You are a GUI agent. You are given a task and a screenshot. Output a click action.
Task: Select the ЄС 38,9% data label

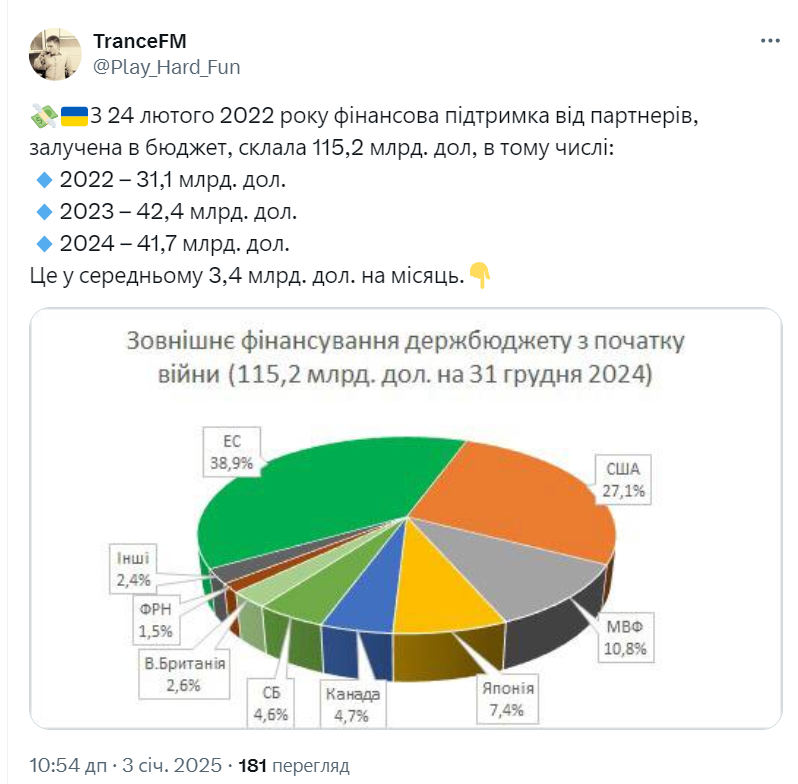coord(232,452)
